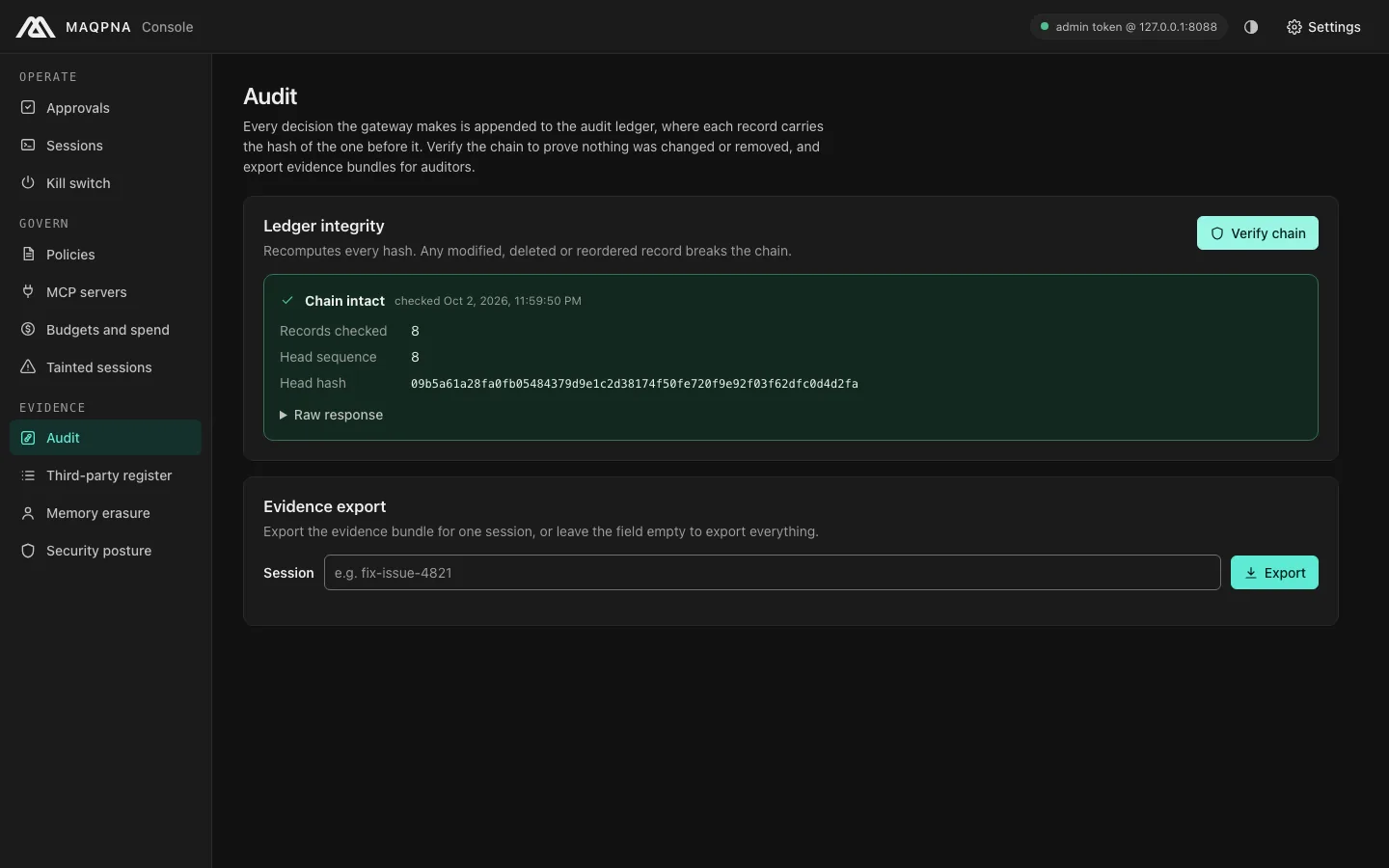Open Budgets and spend
Image resolution: width=1389 pixels, height=868 pixels.
105,330
